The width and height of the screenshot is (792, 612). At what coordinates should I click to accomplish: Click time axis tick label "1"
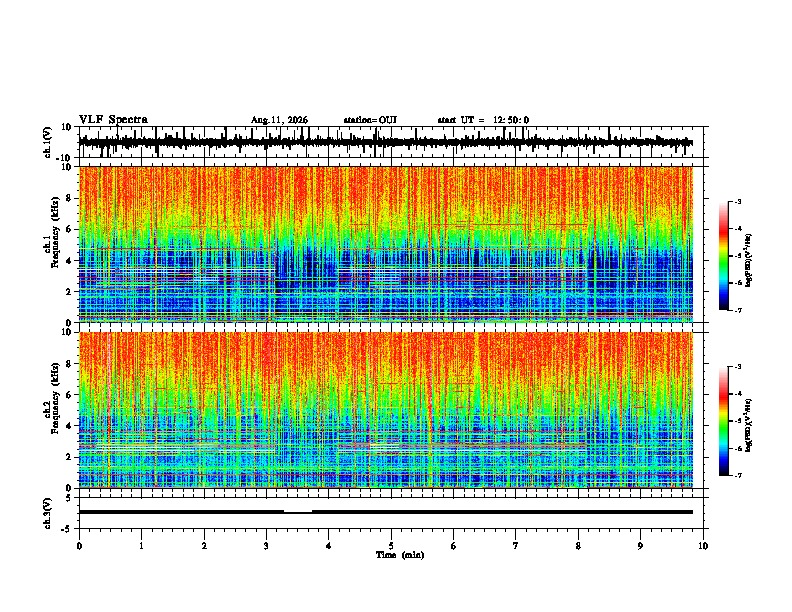coord(141,546)
